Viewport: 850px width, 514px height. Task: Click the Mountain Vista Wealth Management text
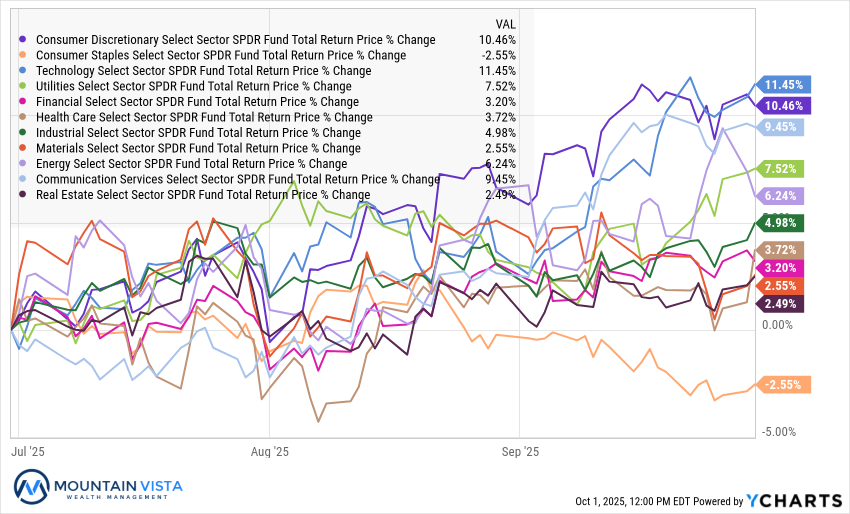click(117, 489)
